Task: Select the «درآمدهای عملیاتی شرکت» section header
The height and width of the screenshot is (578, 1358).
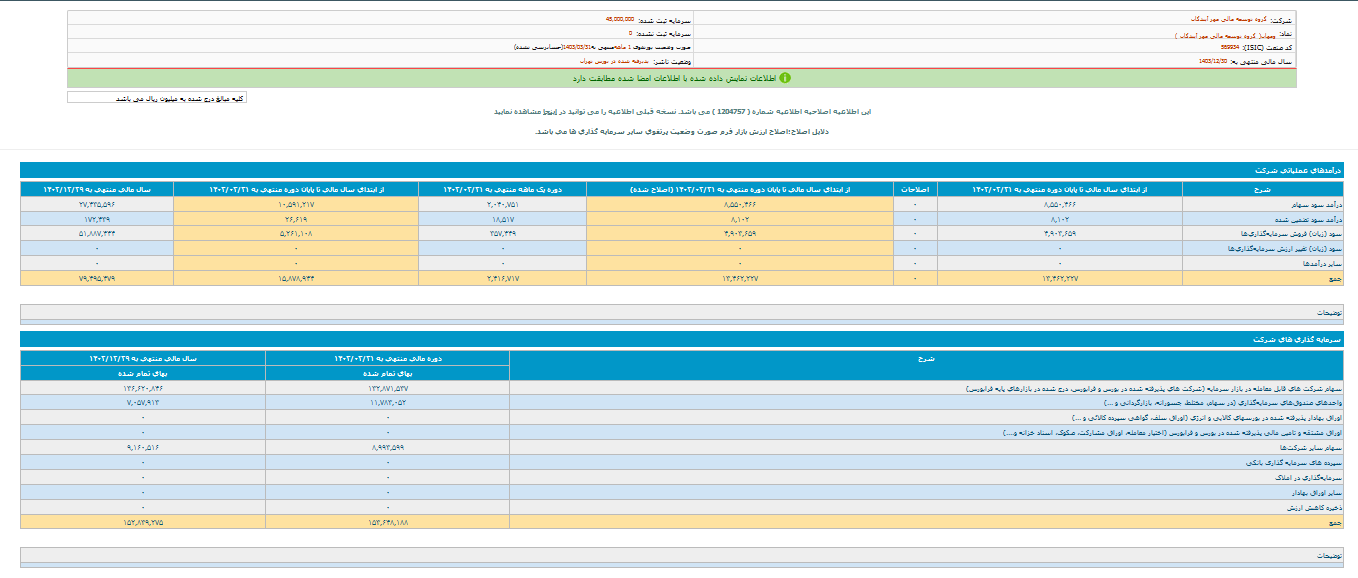Action: pos(1298,171)
